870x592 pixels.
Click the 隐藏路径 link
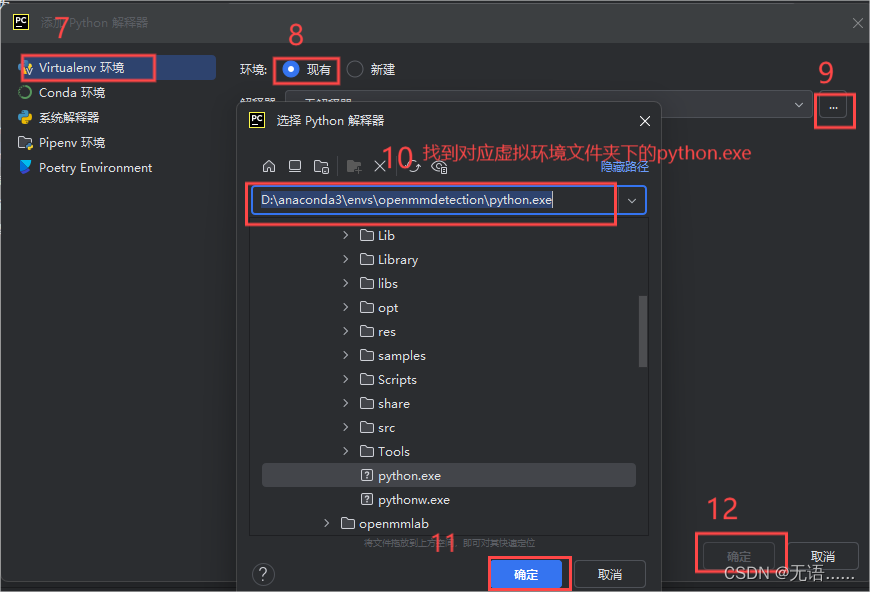click(624, 166)
